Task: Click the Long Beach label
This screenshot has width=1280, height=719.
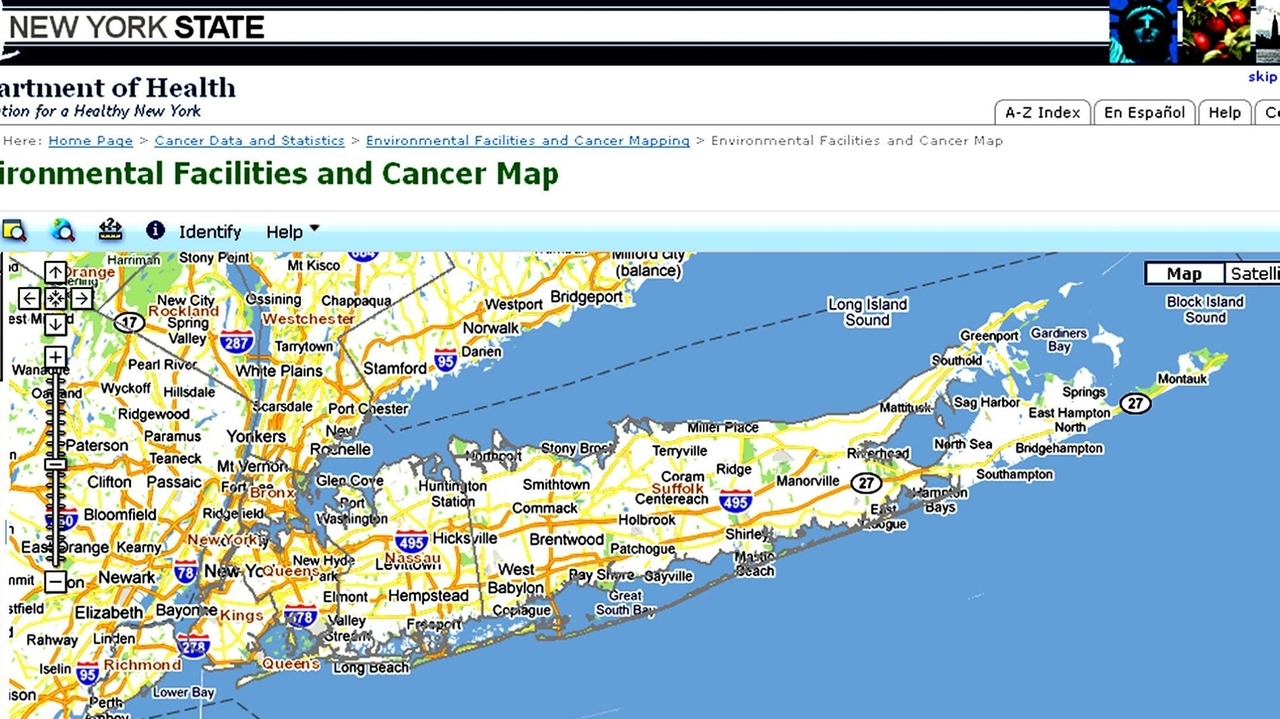Action: tap(371, 669)
